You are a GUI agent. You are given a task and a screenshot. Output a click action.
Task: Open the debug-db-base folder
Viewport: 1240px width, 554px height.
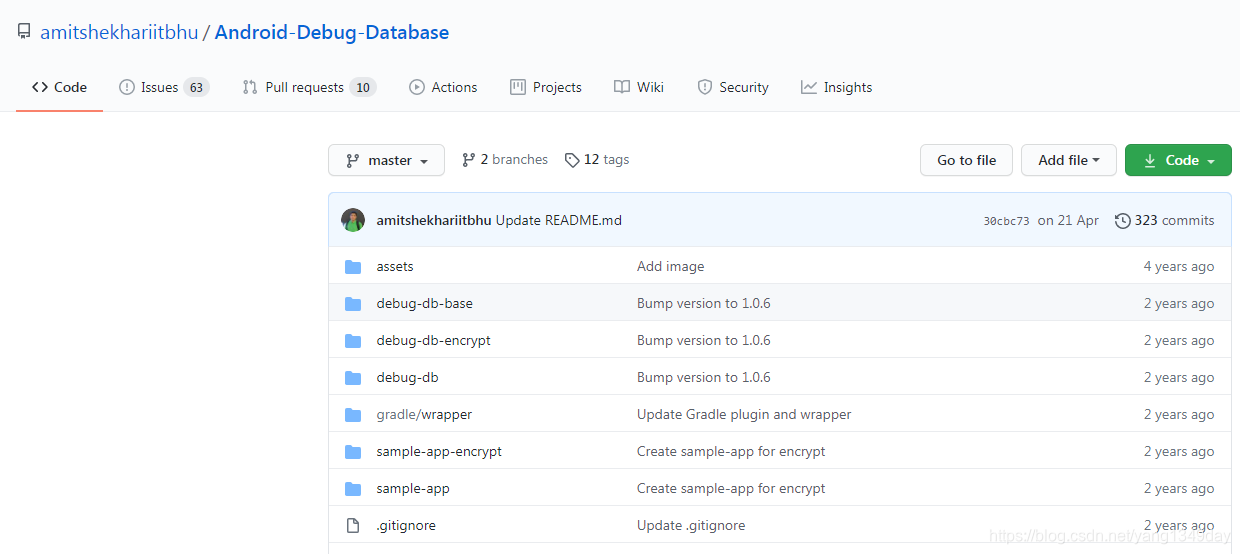[424, 304]
